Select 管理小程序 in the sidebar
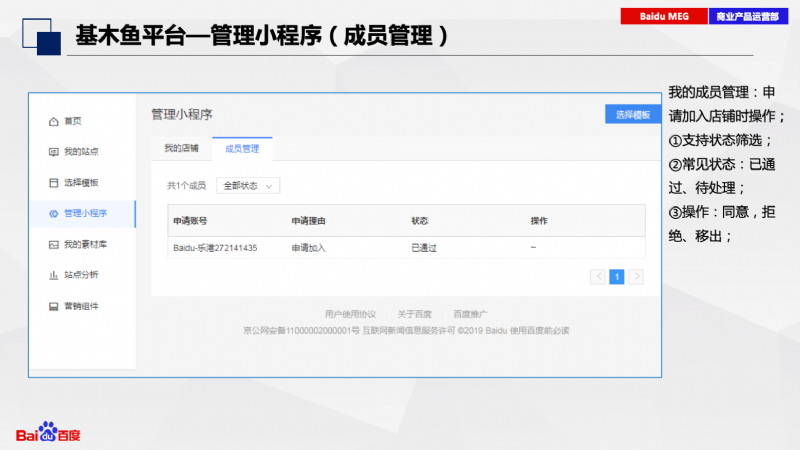This screenshot has width=800, height=450. pos(83,213)
